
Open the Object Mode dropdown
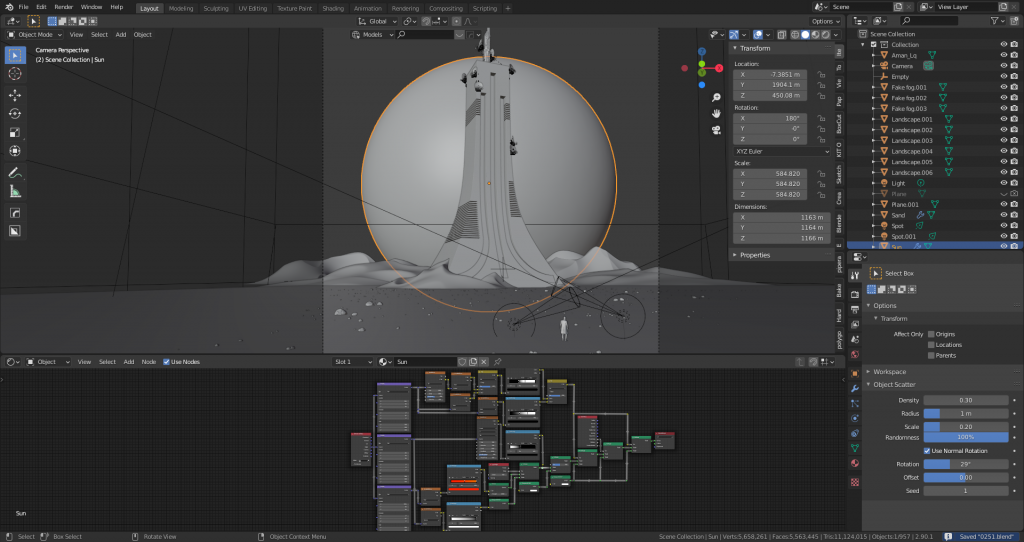tap(35, 35)
